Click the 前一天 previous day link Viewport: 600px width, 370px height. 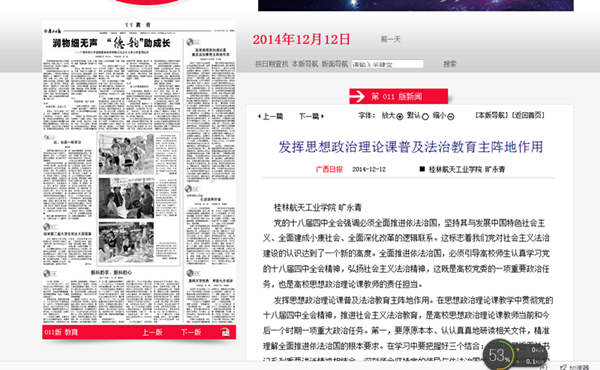(x=390, y=39)
